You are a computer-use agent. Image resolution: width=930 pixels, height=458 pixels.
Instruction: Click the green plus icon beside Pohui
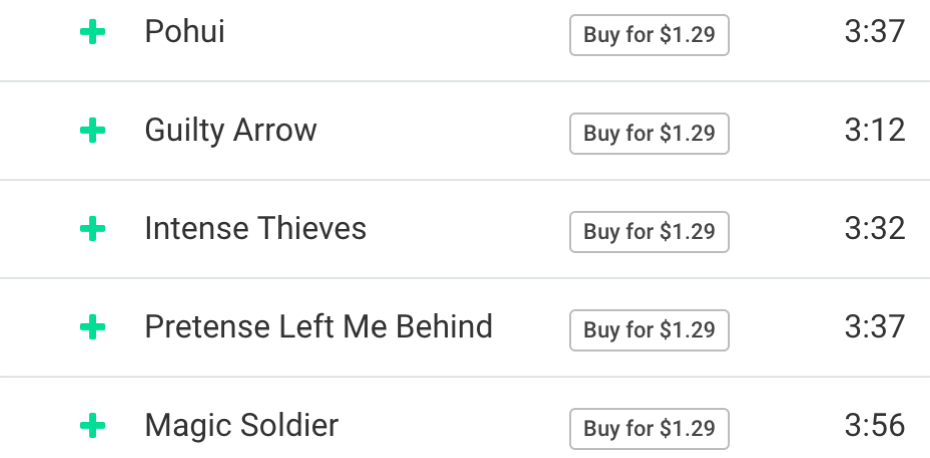(x=92, y=33)
